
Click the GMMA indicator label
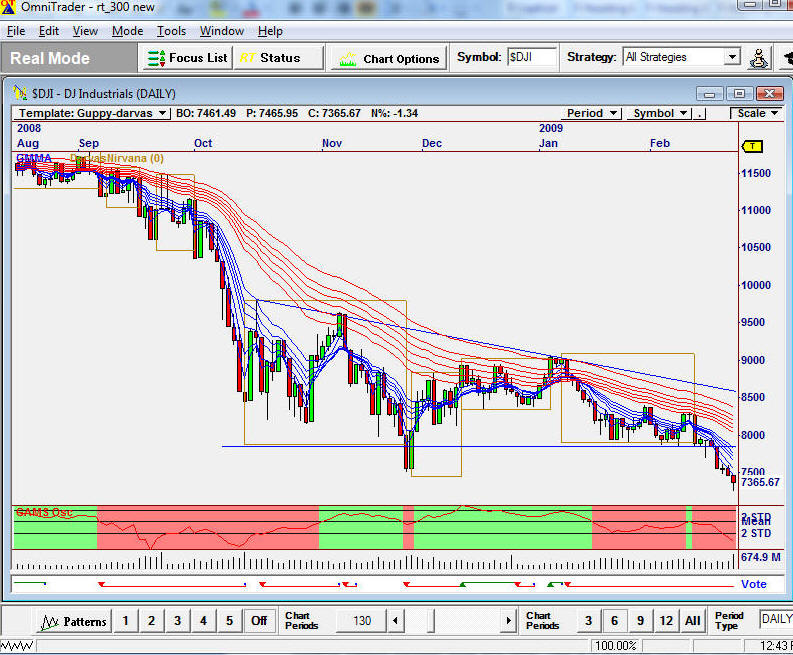(x=34, y=158)
